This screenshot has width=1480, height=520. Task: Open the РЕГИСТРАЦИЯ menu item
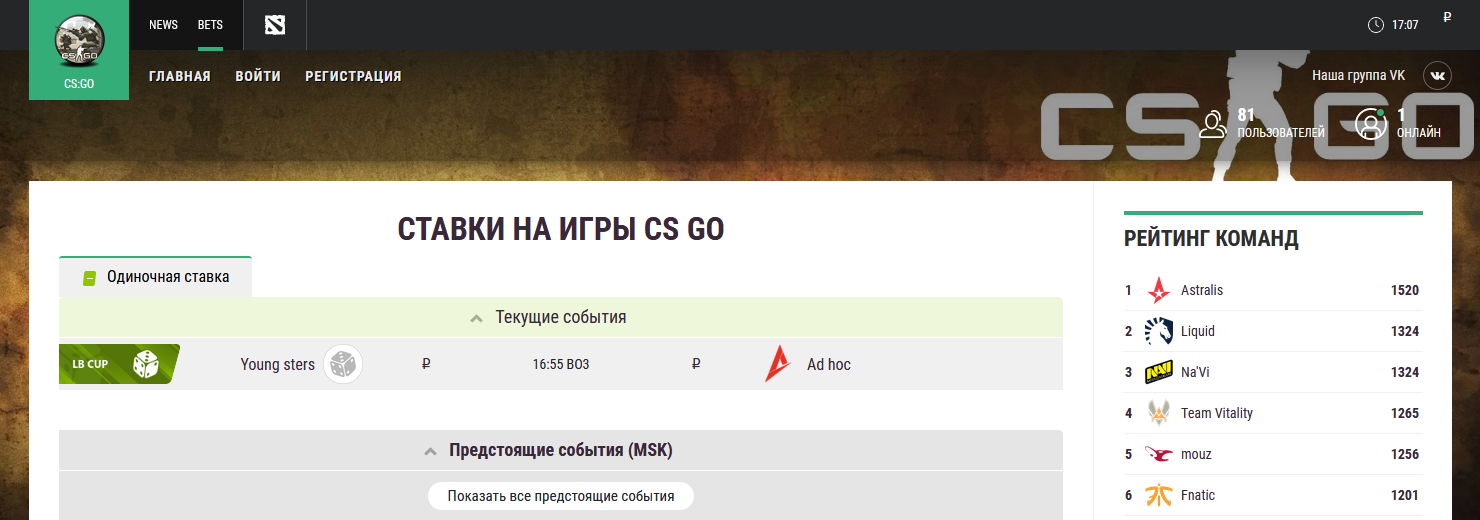(x=353, y=76)
